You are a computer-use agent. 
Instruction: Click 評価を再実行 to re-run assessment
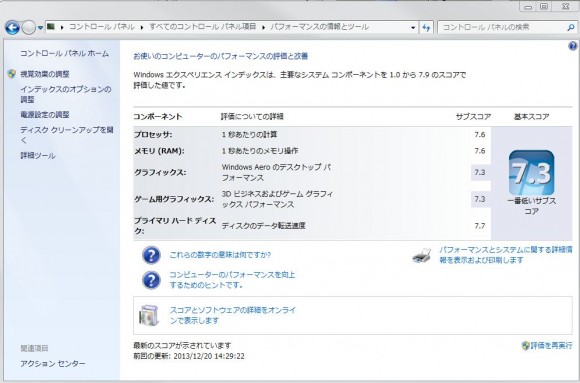pyautogui.click(x=552, y=346)
